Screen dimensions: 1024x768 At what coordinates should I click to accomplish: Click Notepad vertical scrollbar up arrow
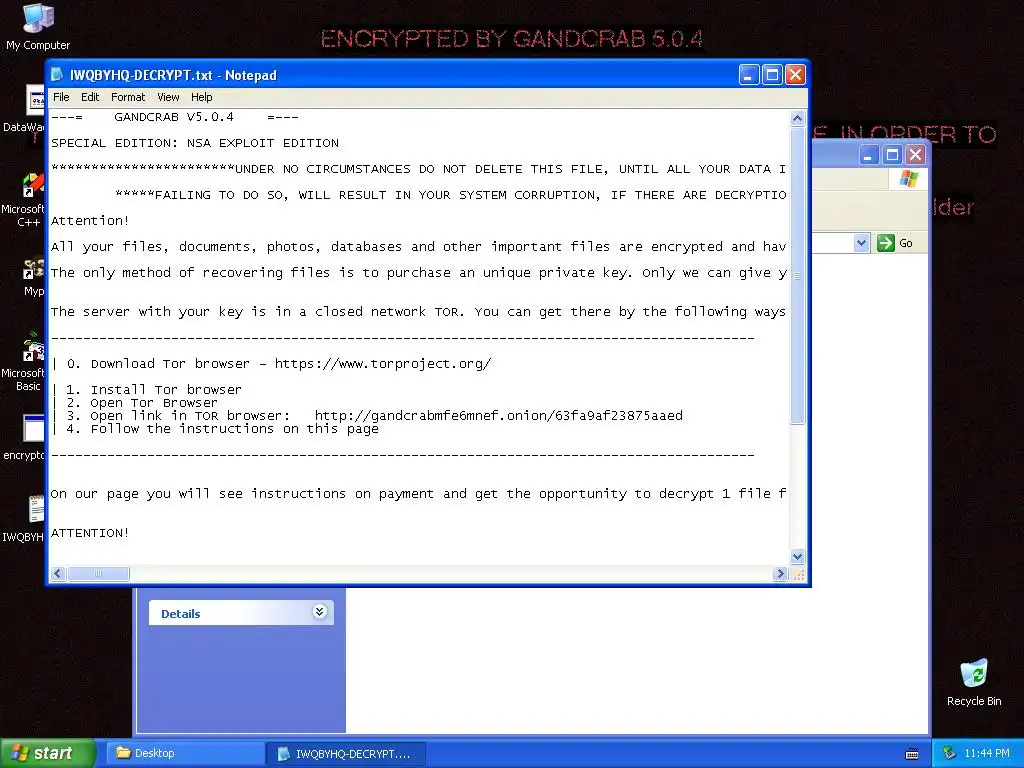coord(797,118)
